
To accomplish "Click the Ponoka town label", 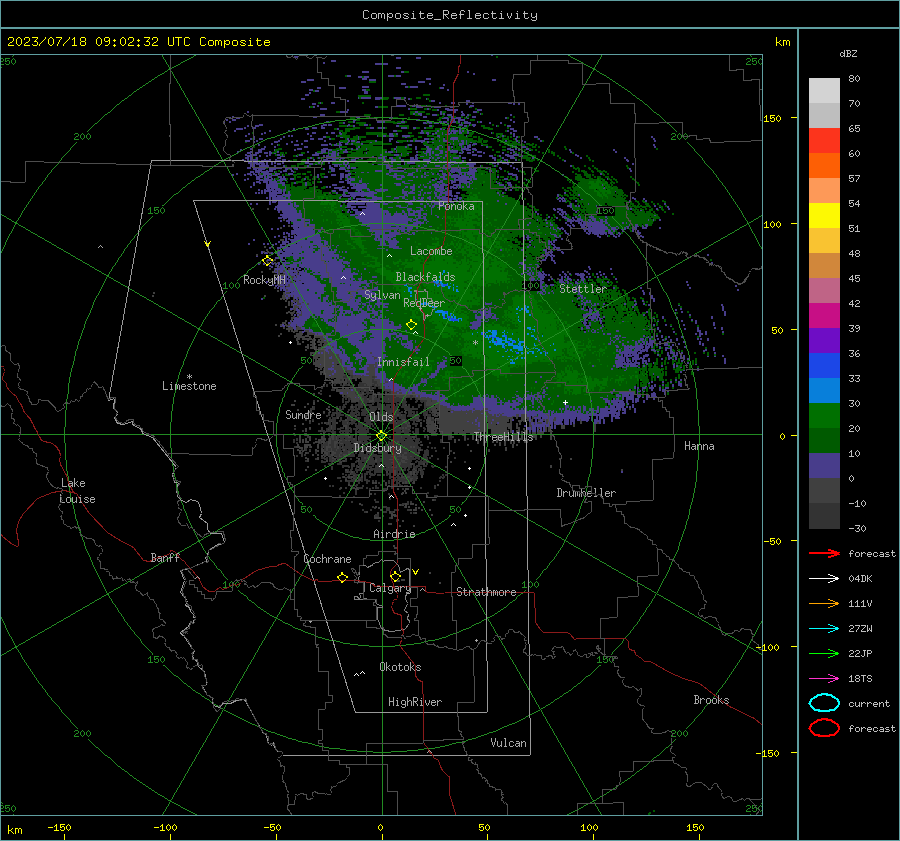I will click(456, 206).
